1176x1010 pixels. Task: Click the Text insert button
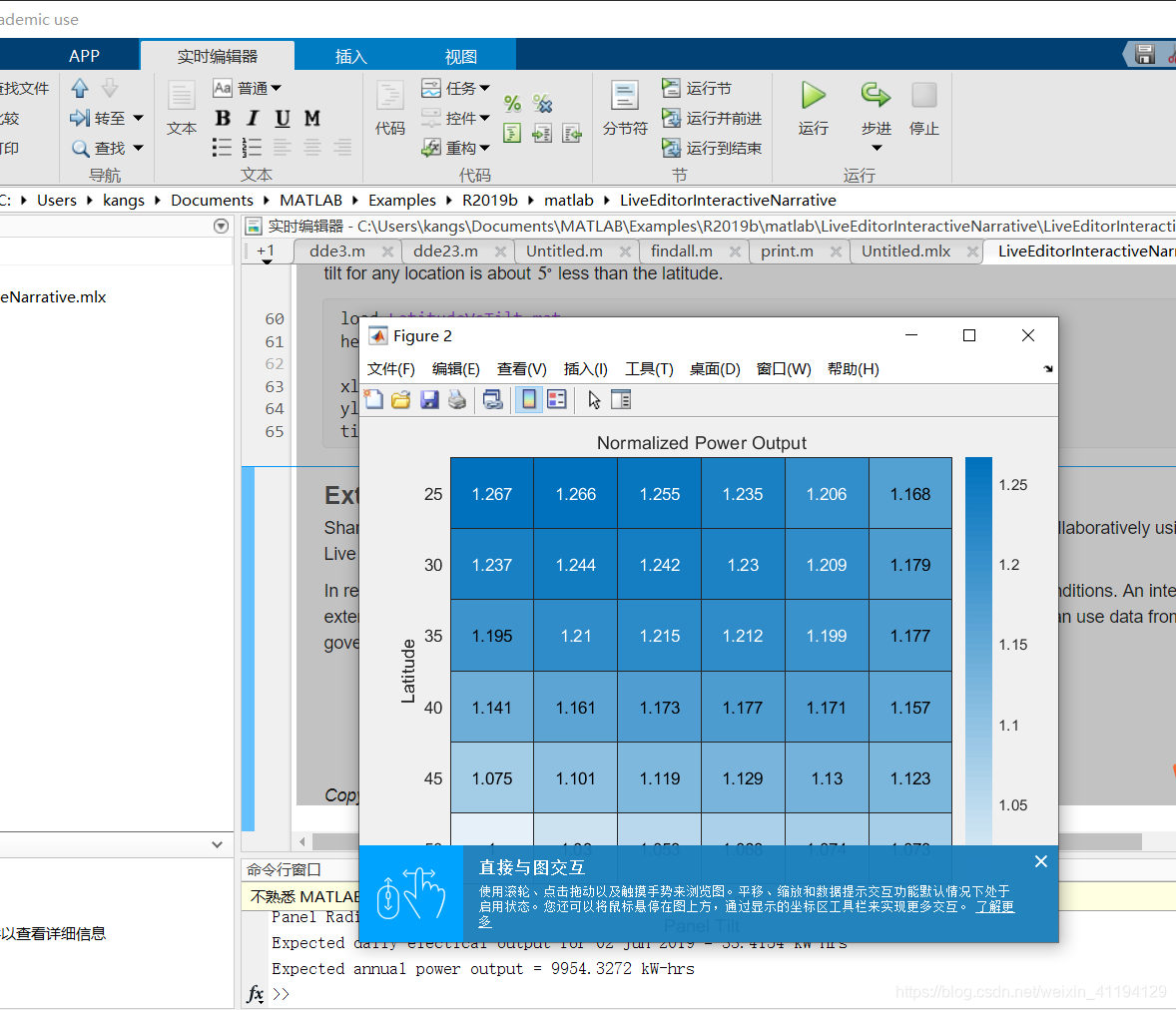tap(181, 108)
